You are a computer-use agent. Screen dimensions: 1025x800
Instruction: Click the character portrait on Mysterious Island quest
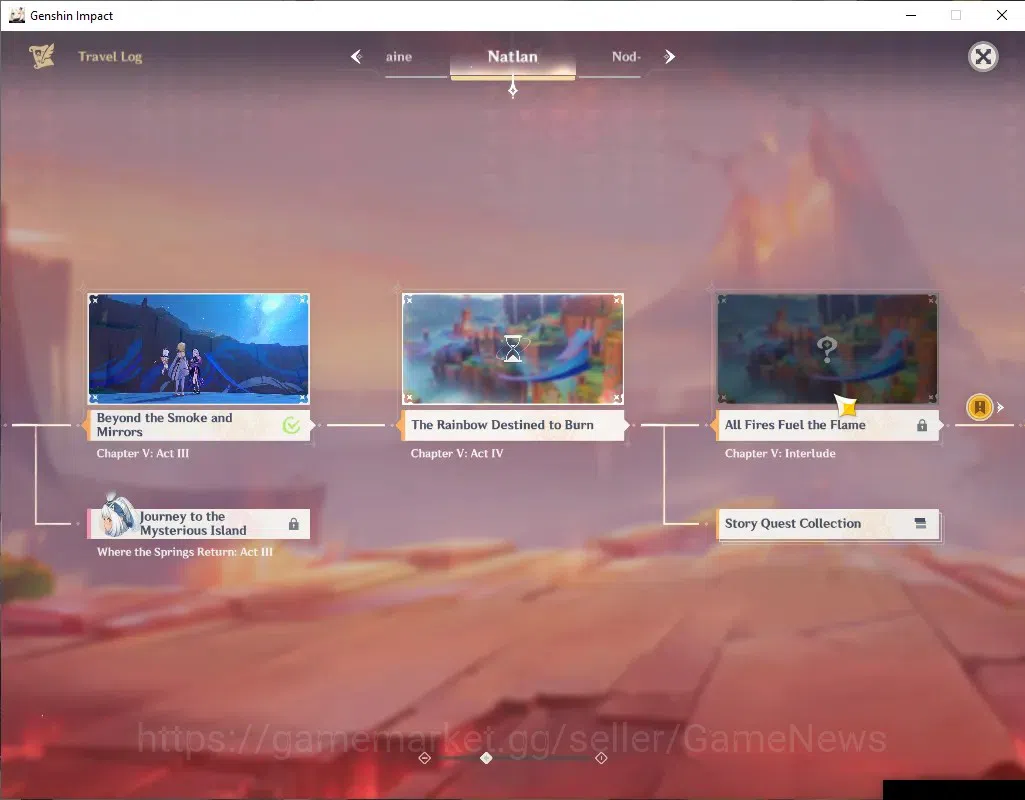118,516
